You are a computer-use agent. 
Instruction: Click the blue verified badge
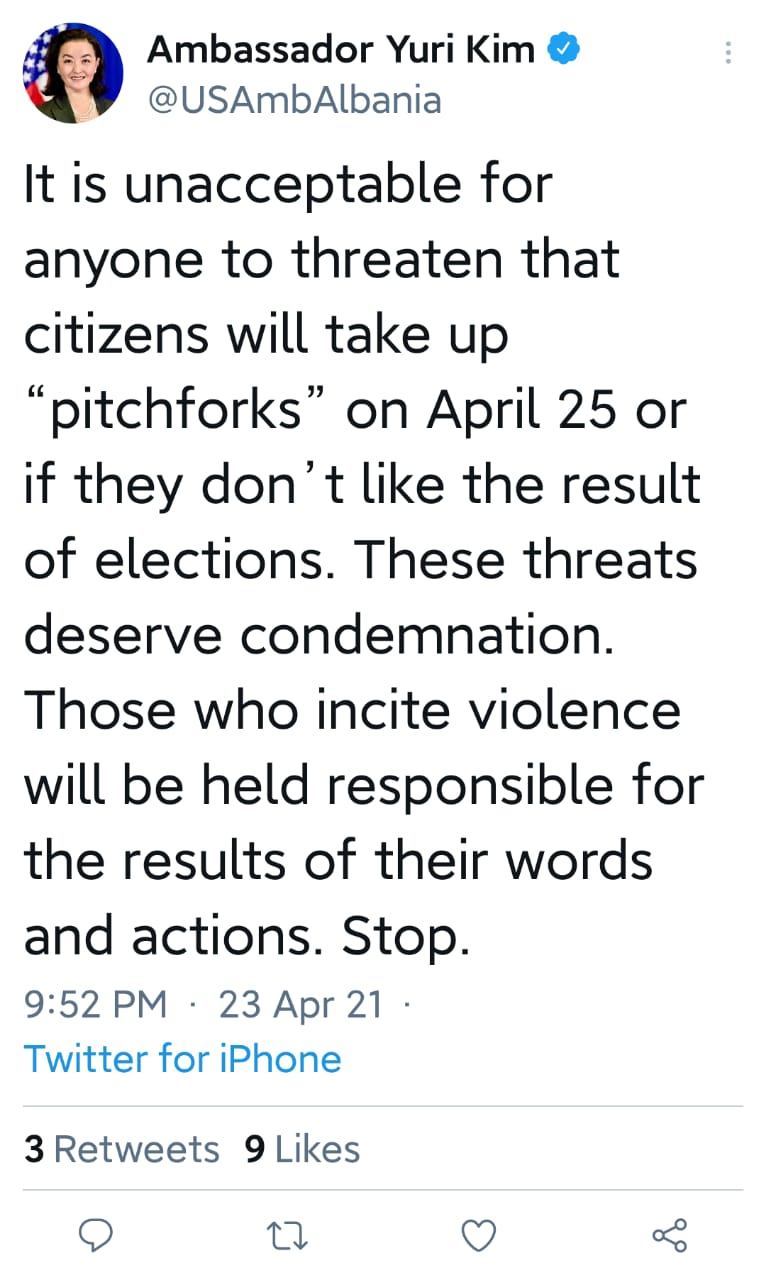[564, 48]
